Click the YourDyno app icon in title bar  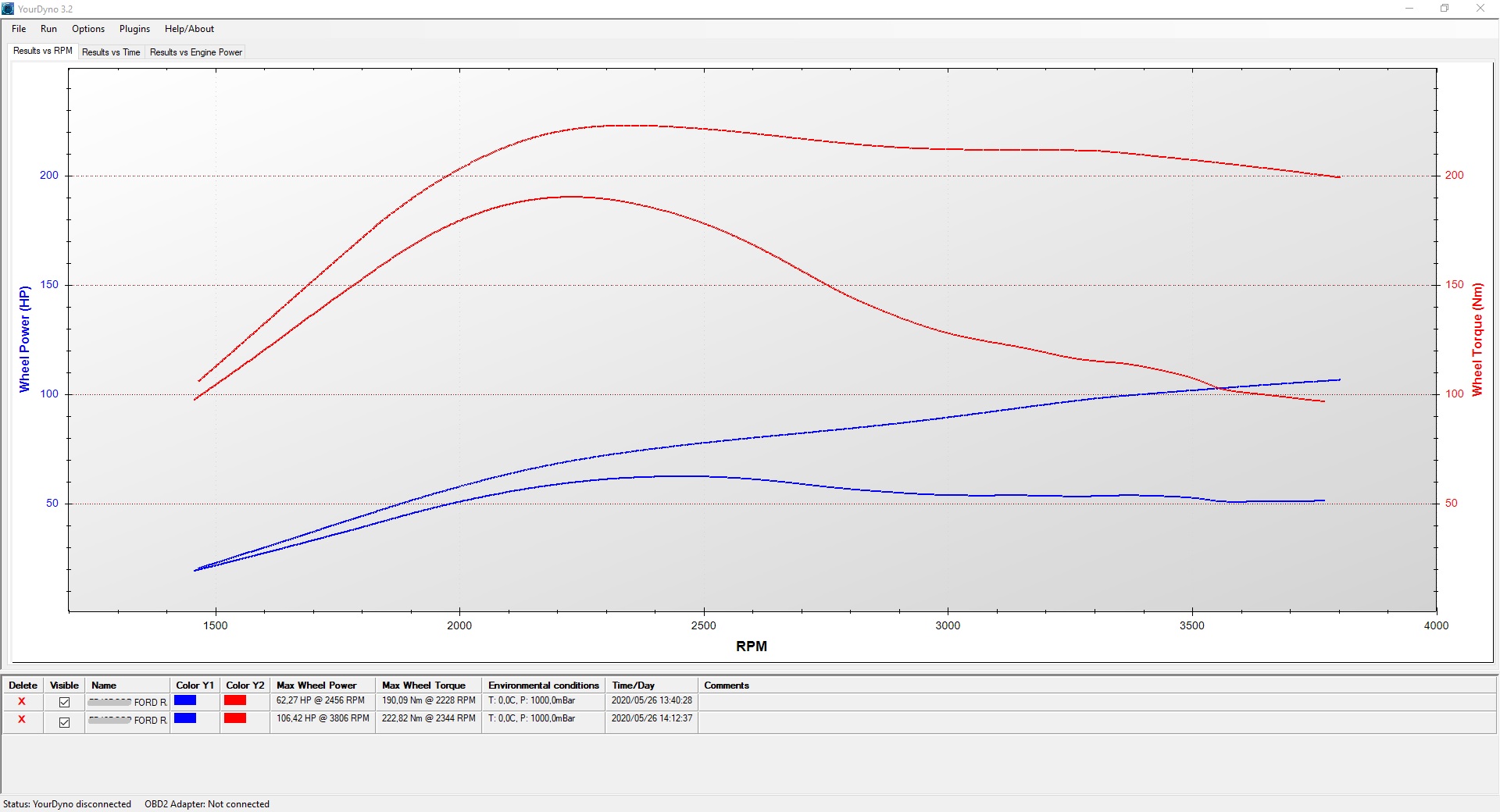(8, 9)
